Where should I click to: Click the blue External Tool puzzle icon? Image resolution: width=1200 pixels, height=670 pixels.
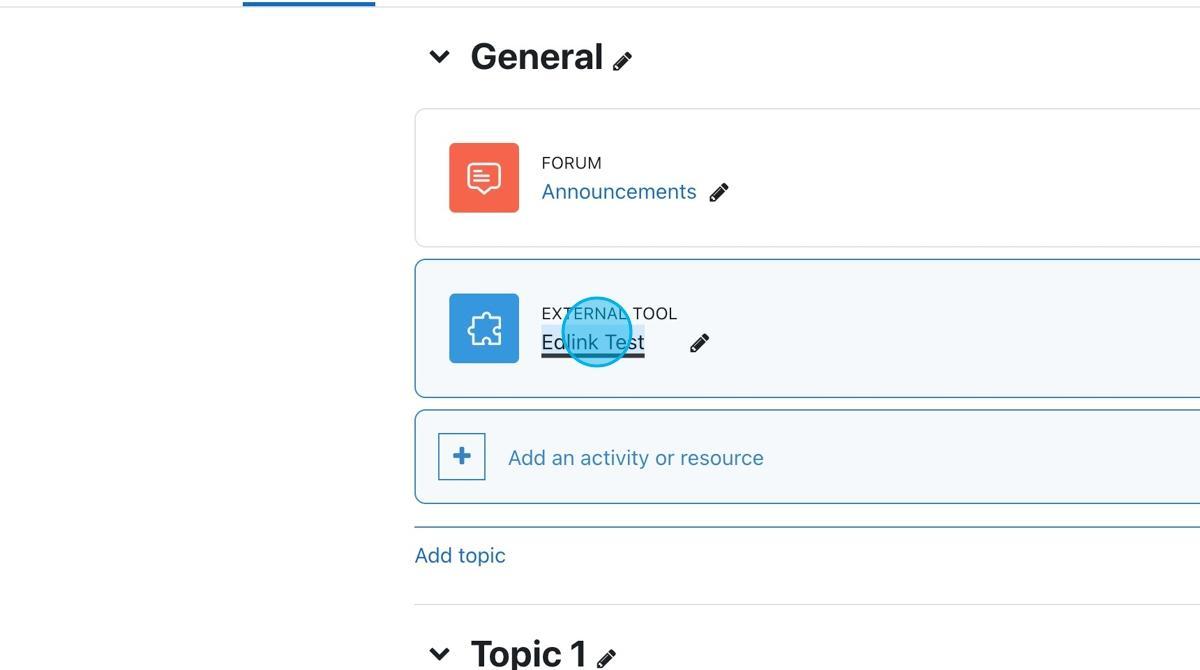pyautogui.click(x=484, y=328)
